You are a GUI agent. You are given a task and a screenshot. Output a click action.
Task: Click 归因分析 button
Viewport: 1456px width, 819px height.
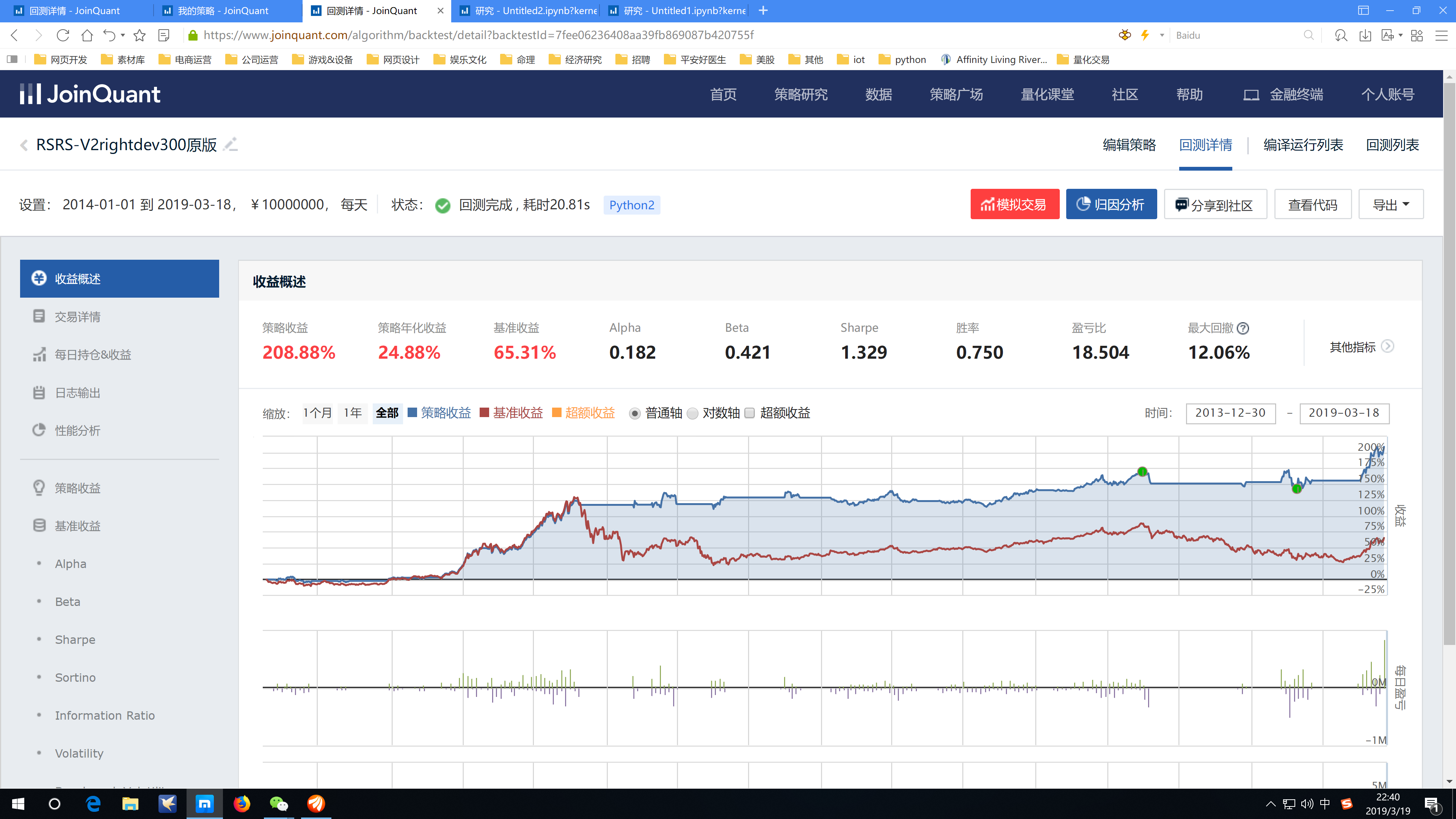tap(1111, 204)
